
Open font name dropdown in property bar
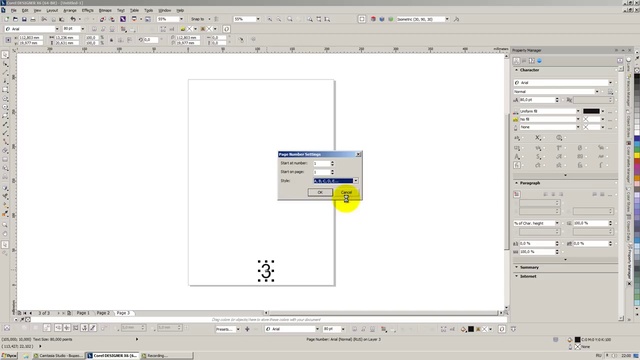click(57, 29)
